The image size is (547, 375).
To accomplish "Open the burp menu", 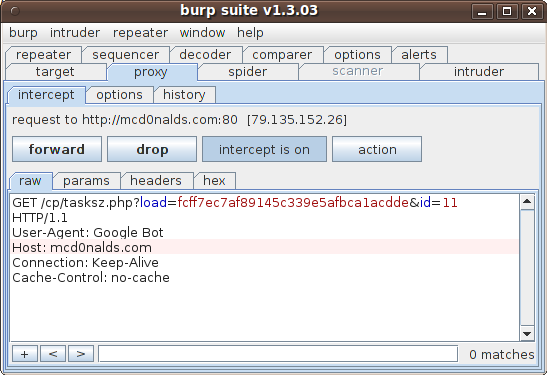I will click(x=23, y=33).
